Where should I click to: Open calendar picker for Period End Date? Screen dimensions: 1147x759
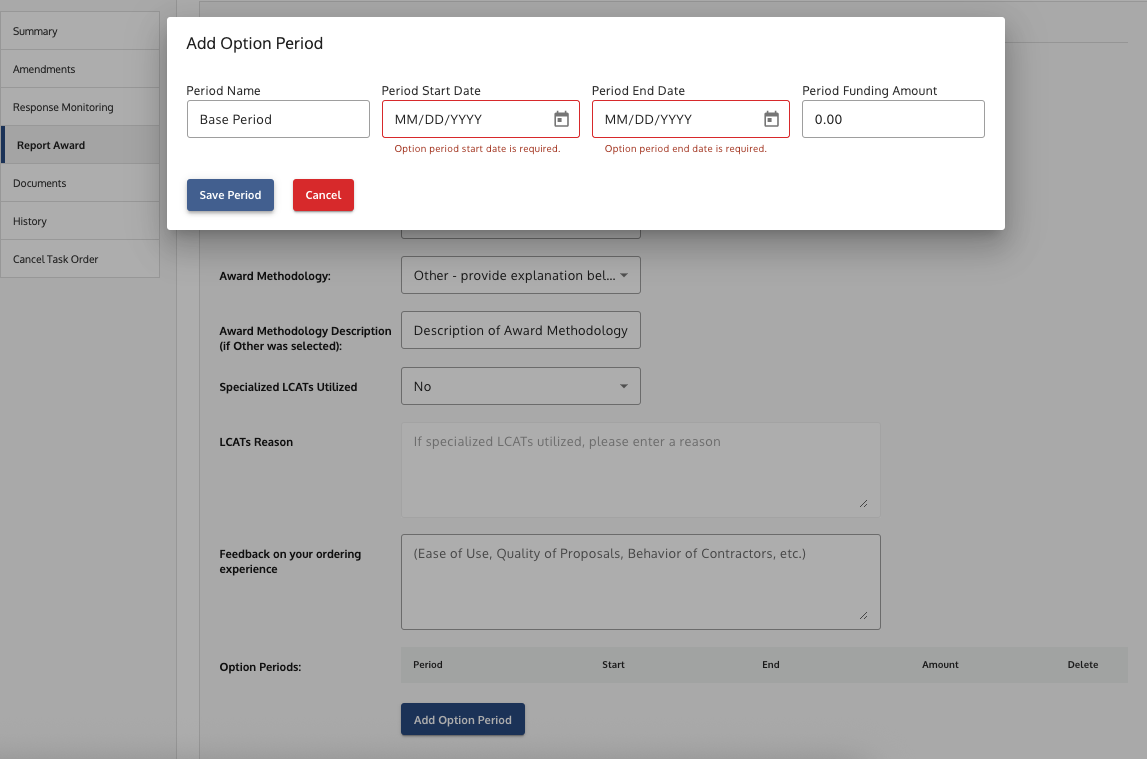tap(771, 118)
